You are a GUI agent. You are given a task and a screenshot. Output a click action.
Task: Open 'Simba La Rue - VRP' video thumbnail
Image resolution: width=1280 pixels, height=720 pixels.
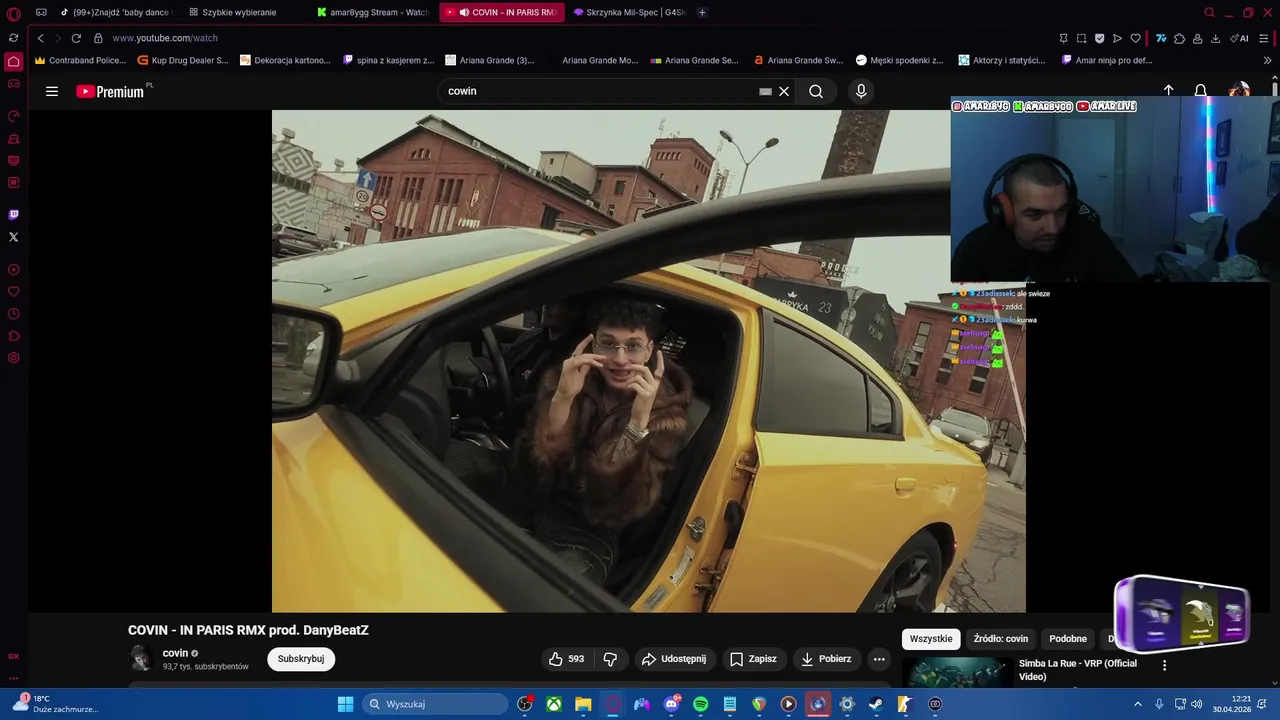(x=957, y=673)
